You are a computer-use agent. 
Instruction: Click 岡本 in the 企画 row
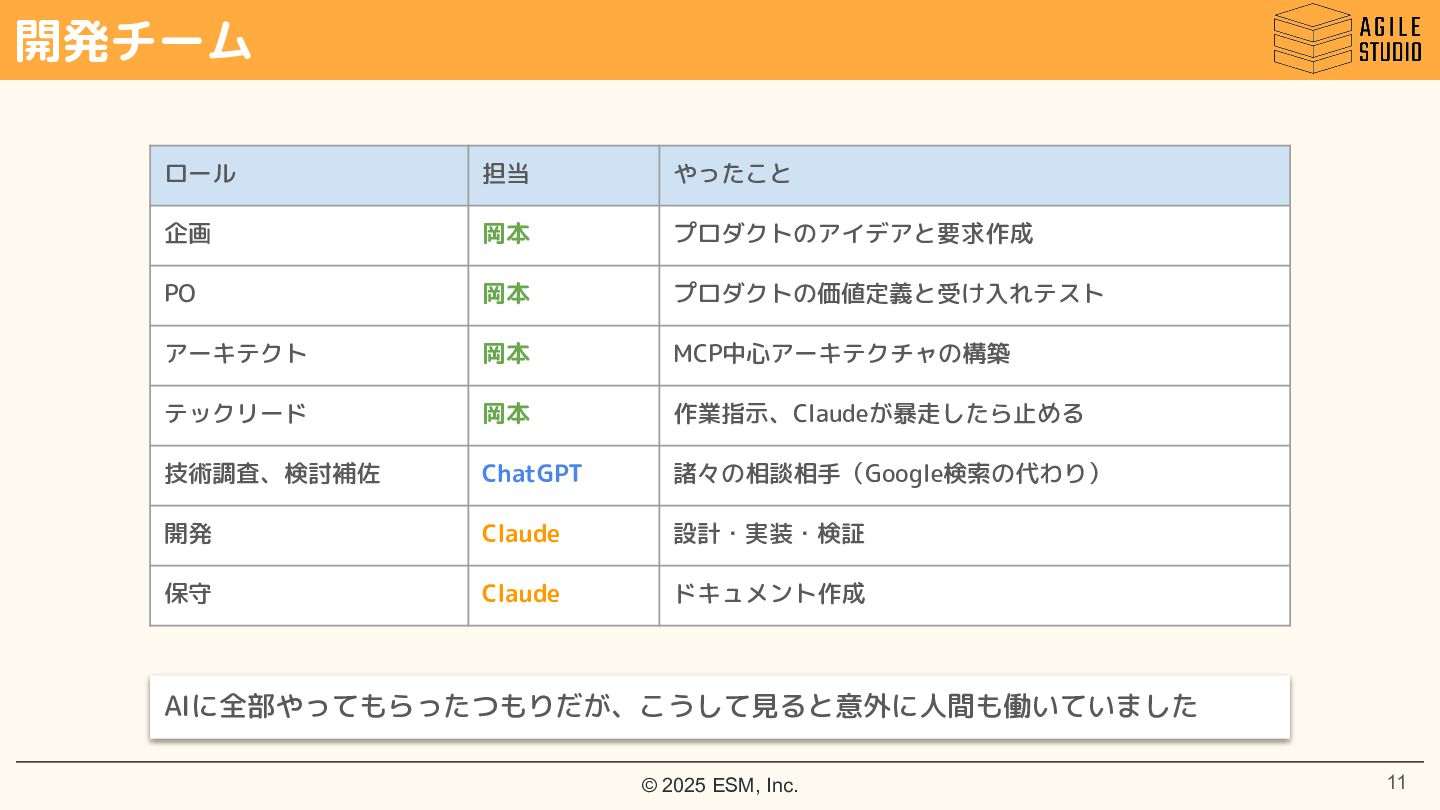click(x=506, y=234)
